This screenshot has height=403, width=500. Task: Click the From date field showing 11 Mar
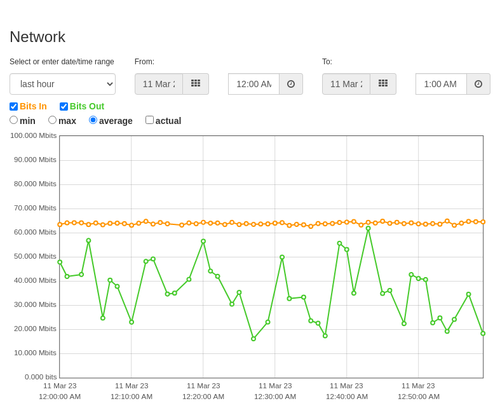pyautogui.click(x=159, y=84)
